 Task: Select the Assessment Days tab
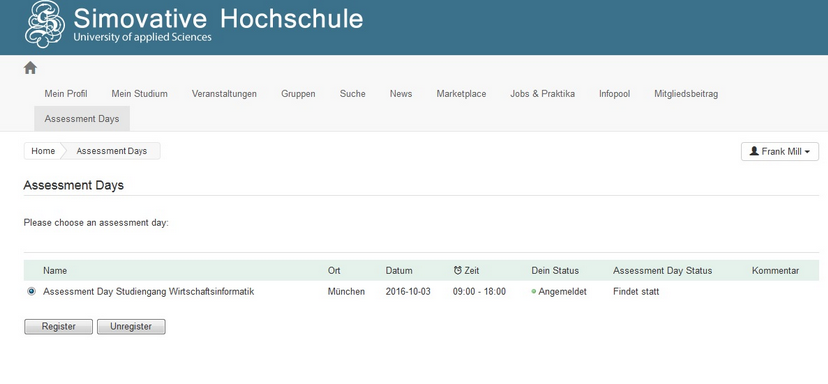(x=82, y=119)
